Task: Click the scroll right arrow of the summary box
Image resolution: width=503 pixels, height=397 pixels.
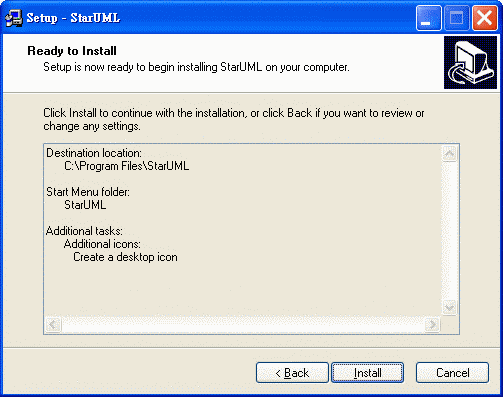Action: click(432, 324)
